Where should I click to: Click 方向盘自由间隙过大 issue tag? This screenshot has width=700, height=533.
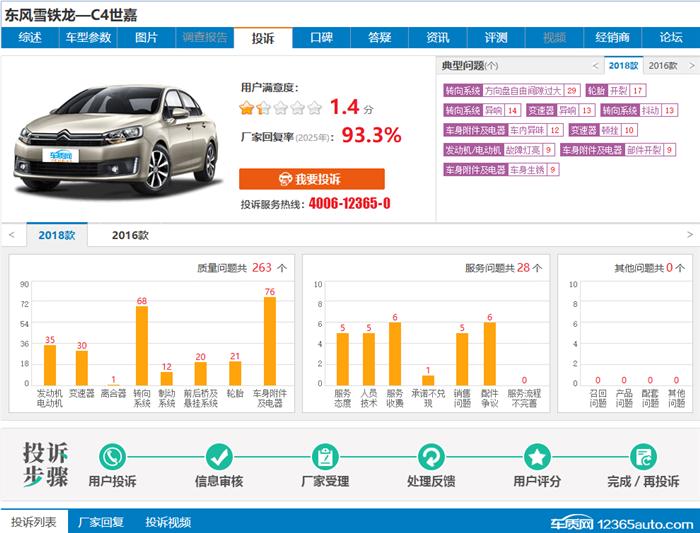point(523,91)
